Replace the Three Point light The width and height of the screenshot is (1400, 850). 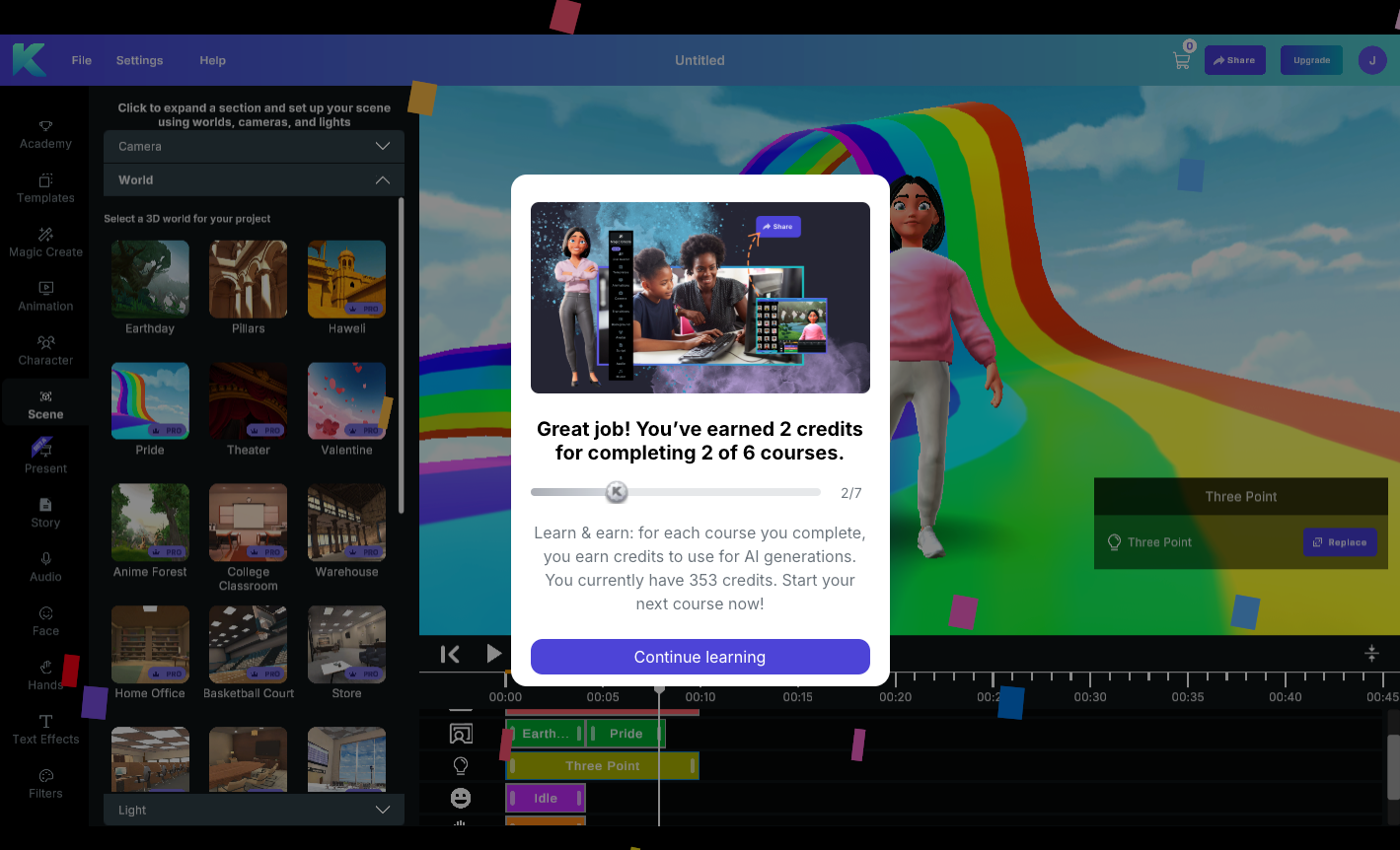pos(1340,541)
